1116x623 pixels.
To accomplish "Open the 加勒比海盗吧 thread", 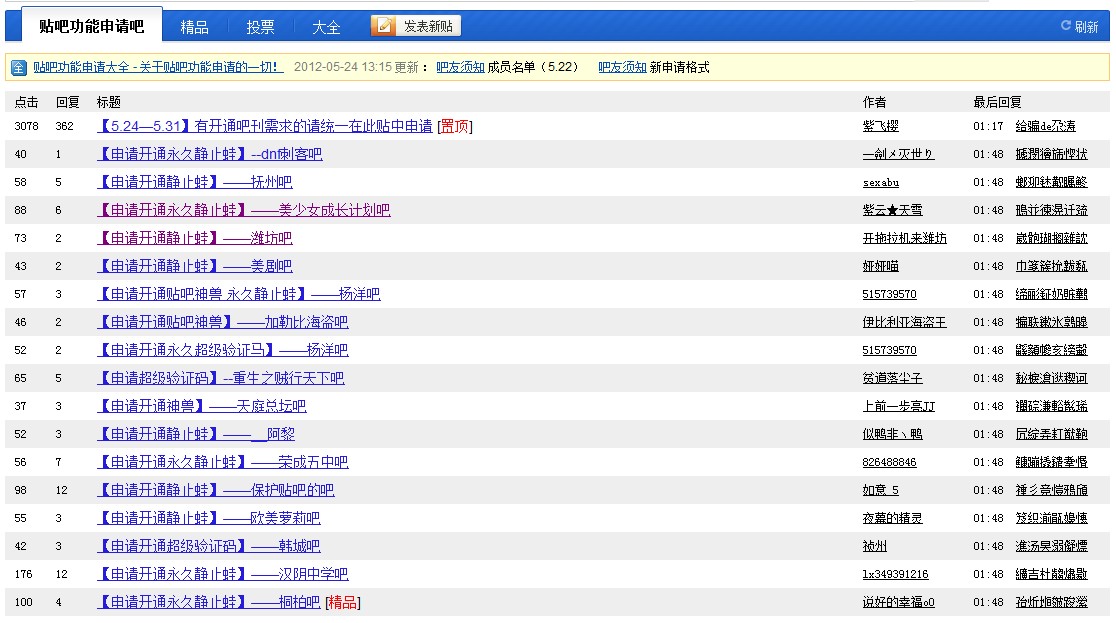I will tap(222, 322).
